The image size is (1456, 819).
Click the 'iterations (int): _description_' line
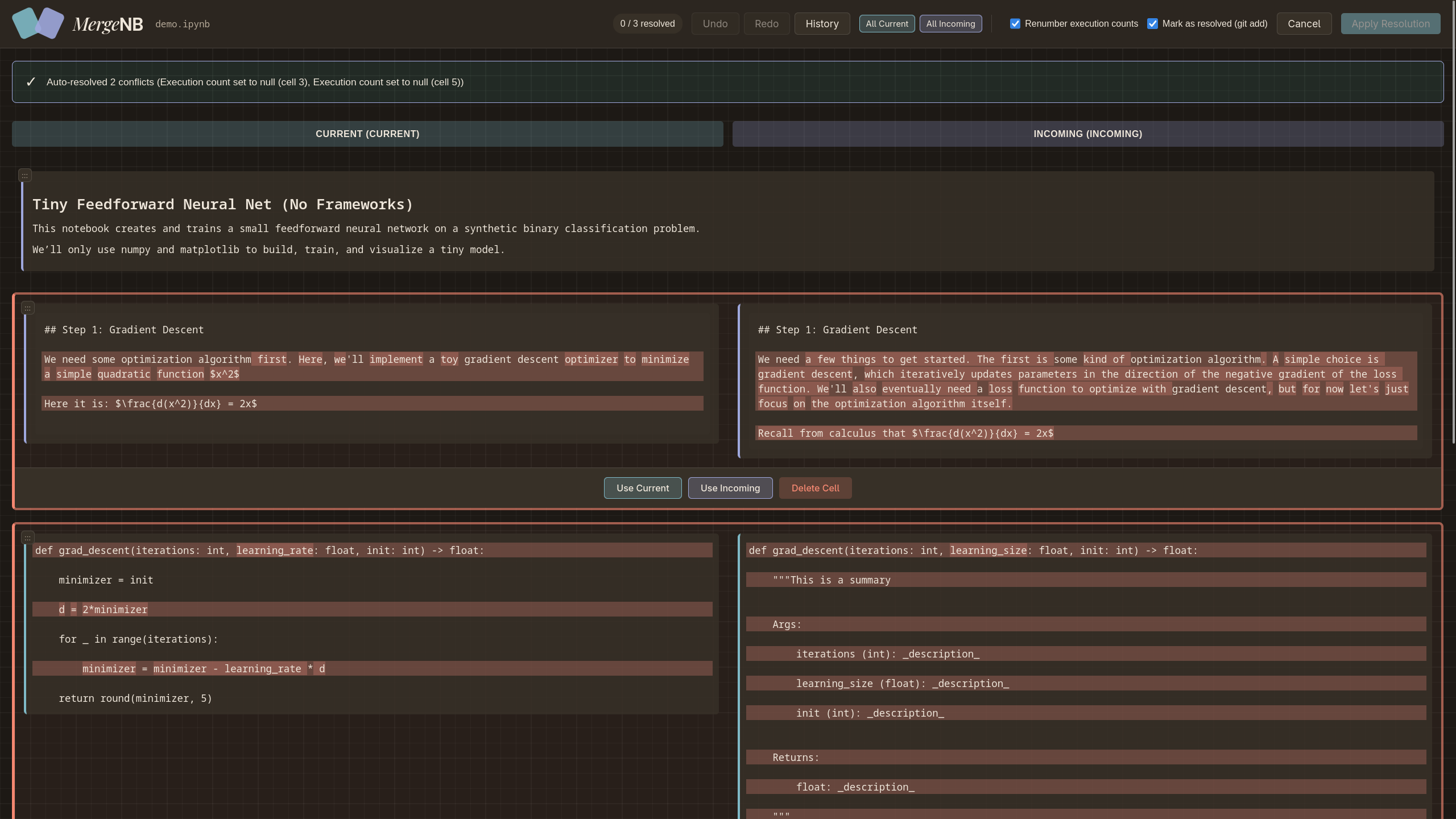click(1086, 653)
